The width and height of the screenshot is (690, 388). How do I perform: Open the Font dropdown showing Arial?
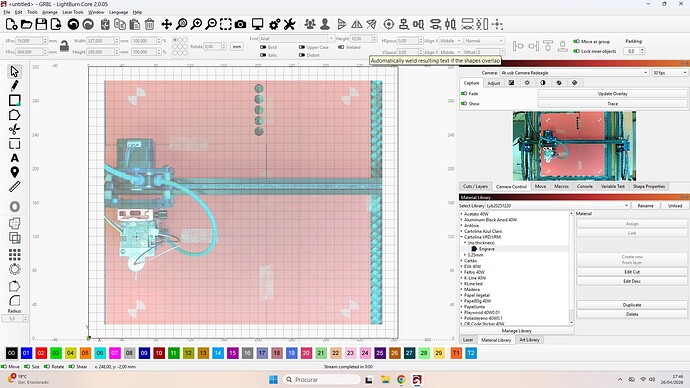click(296, 39)
